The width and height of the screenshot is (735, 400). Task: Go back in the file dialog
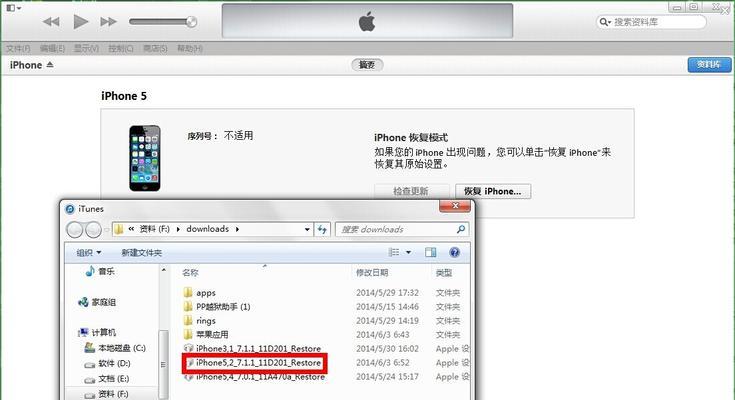[x=75, y=230]
